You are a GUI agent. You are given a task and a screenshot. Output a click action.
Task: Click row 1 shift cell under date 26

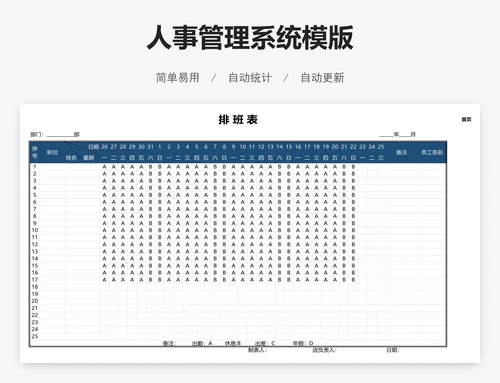point(104,167)
